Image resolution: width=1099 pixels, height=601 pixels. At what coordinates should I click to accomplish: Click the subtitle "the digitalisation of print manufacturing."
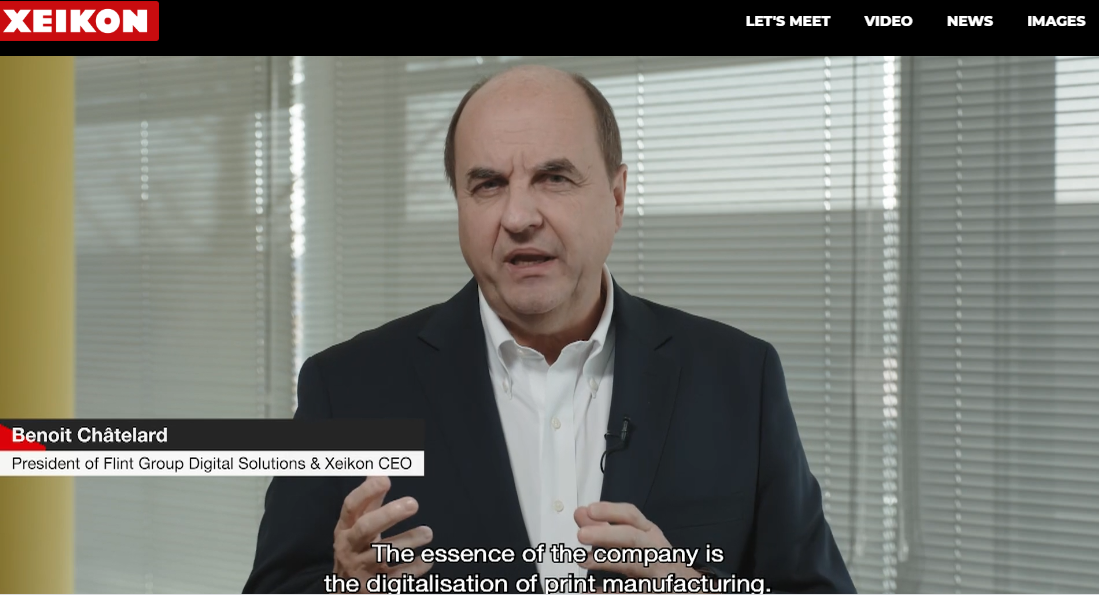tap(547, 583)
